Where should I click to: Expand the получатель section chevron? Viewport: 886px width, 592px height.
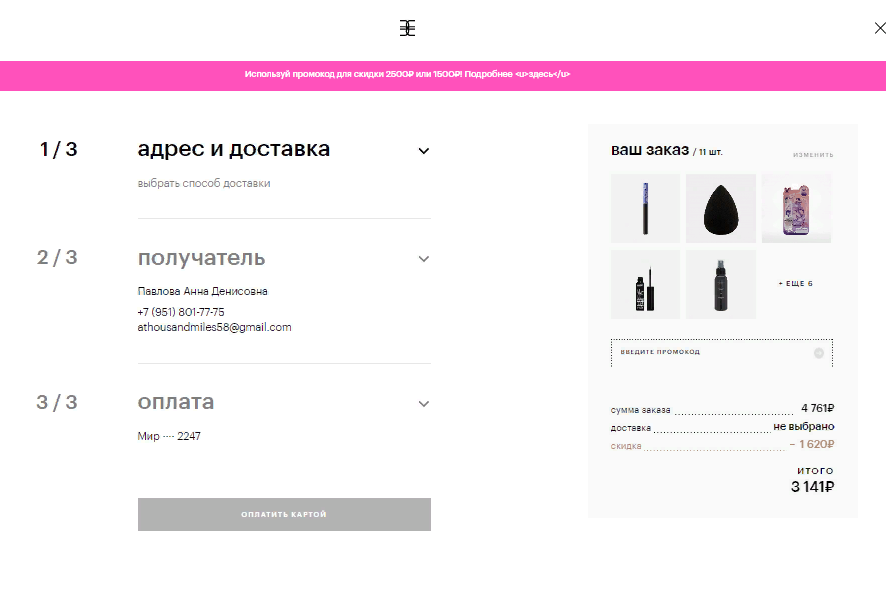(424, 259)
